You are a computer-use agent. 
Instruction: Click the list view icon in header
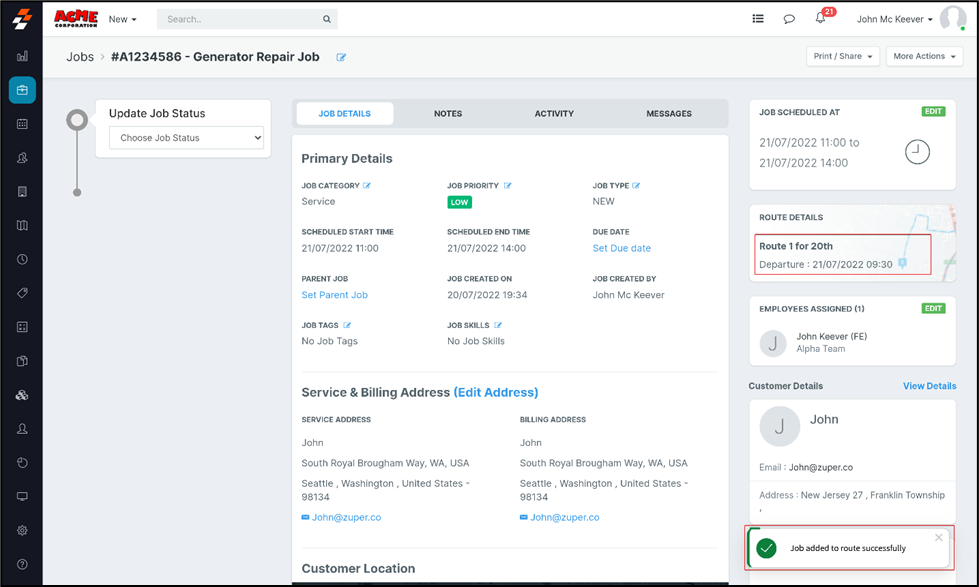[758, 19]
